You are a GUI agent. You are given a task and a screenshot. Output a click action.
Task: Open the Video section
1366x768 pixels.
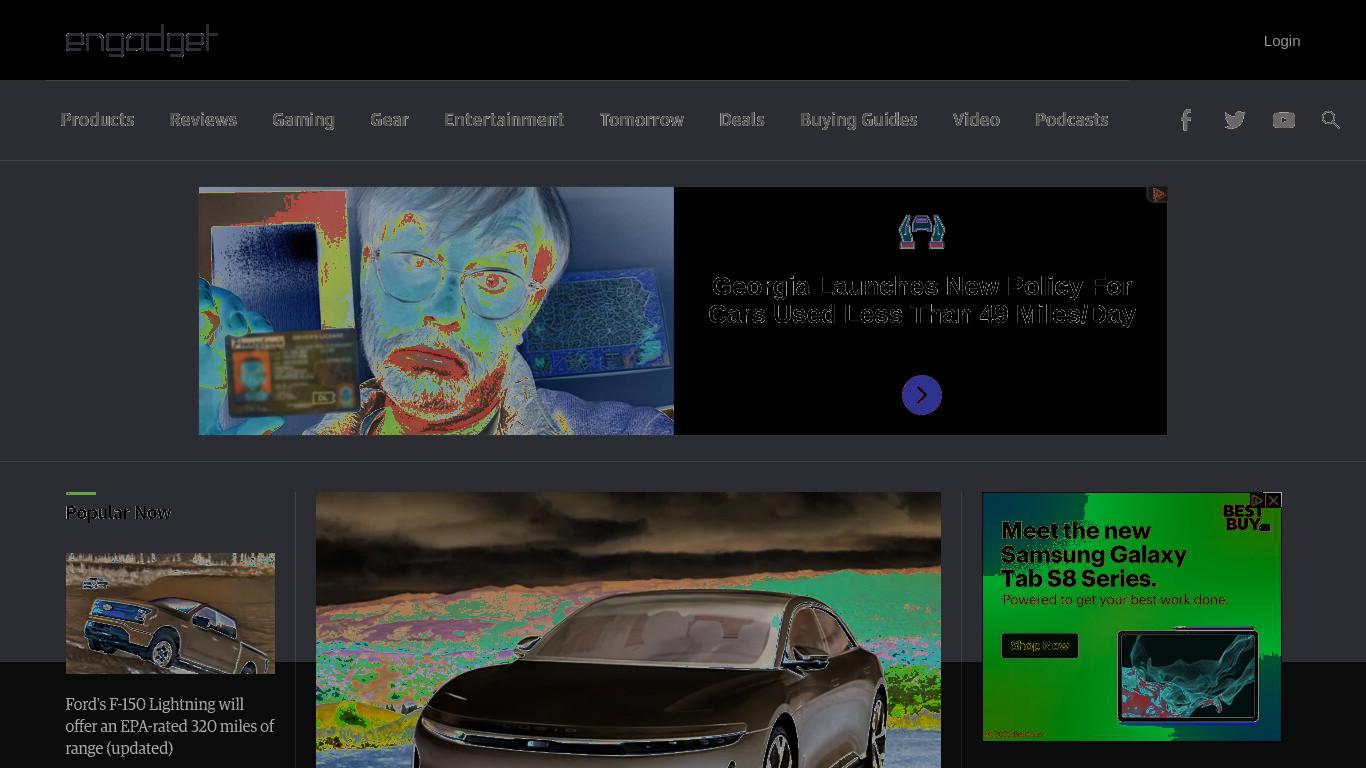click(976, 120)
